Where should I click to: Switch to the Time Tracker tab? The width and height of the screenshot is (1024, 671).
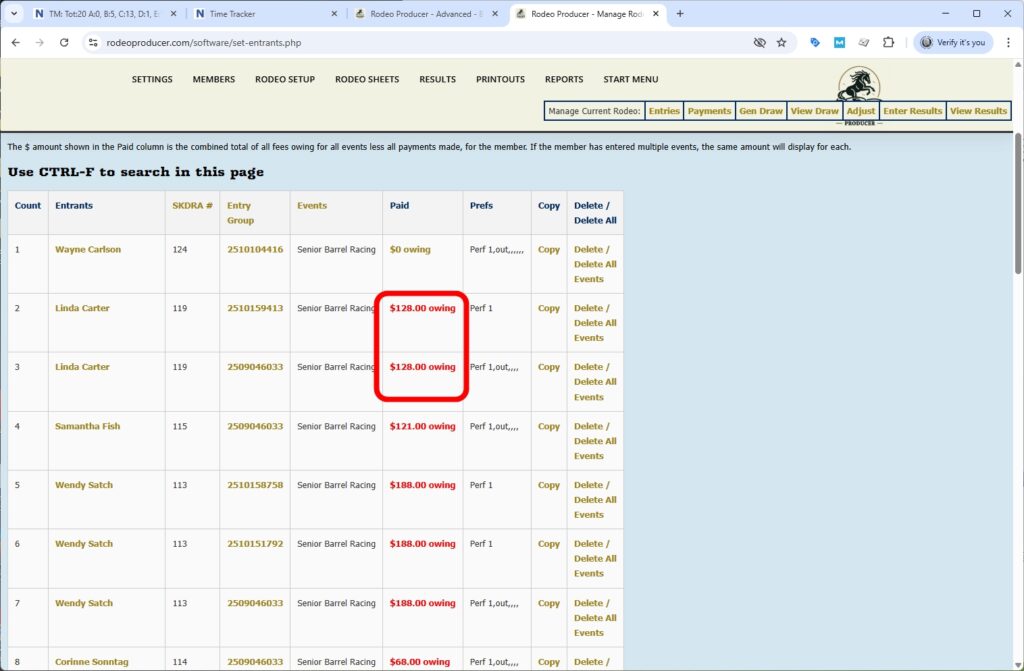click(x=260, y=14)
